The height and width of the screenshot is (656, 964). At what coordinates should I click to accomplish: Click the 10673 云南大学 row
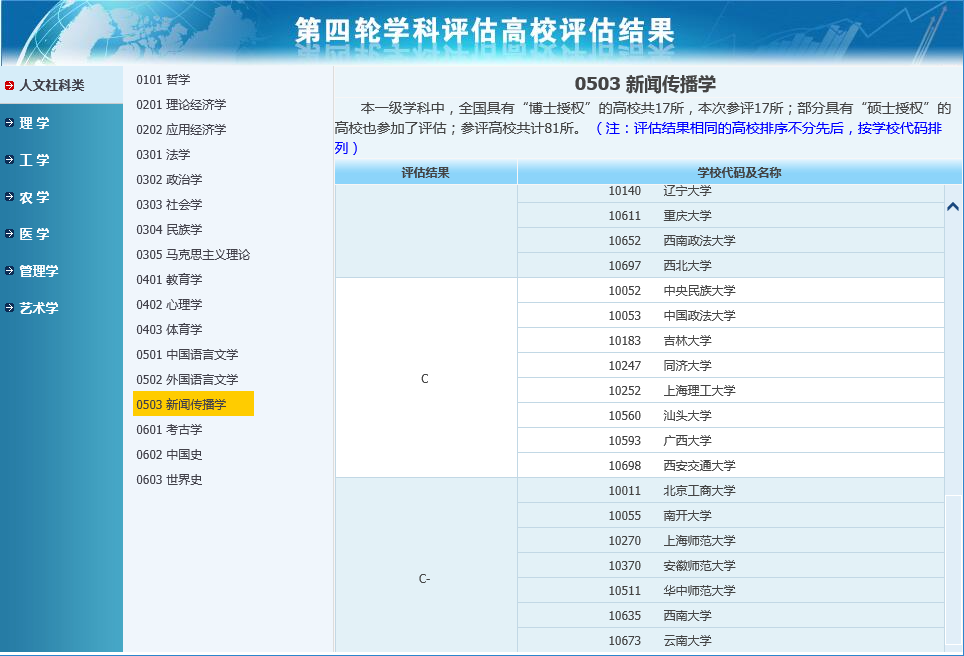[730, 640]
